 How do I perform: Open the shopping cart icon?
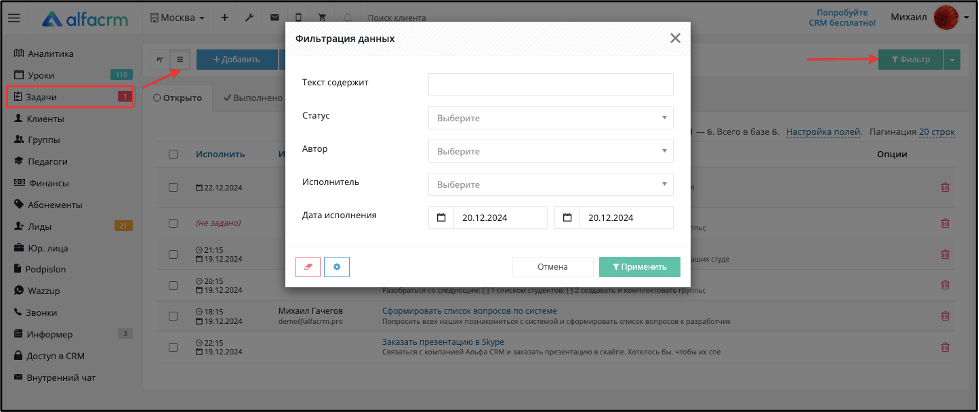coord(322,18)
